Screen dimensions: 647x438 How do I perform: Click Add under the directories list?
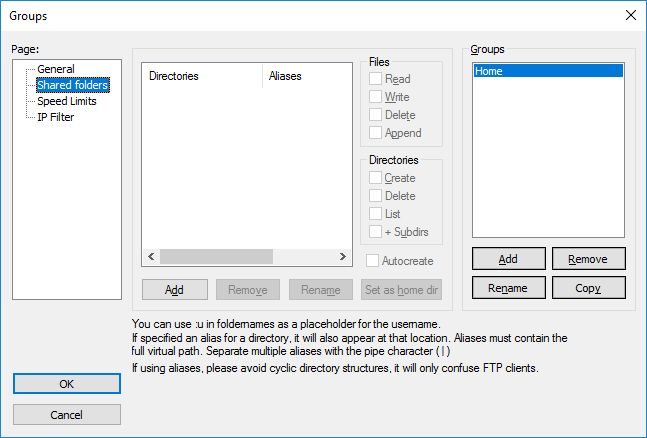tap(174, 290)
